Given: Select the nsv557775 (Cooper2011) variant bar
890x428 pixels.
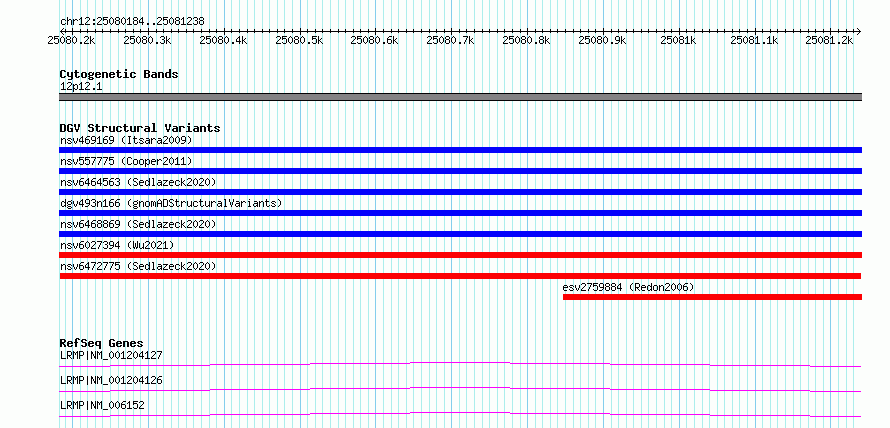Looking at the screenshot, I should 460,171.
